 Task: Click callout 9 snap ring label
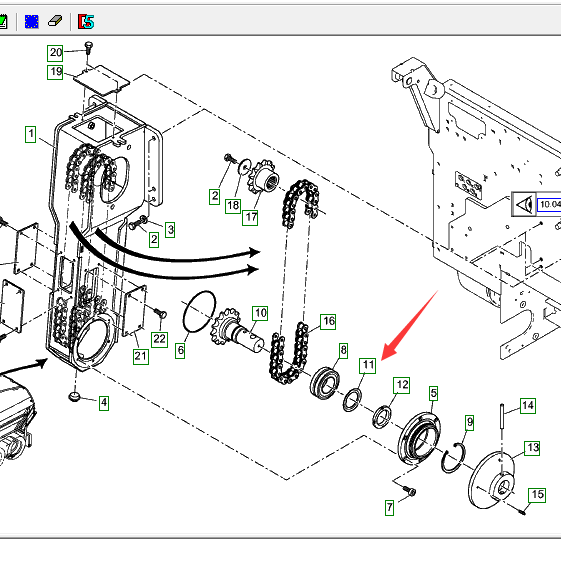click(470, 423)
